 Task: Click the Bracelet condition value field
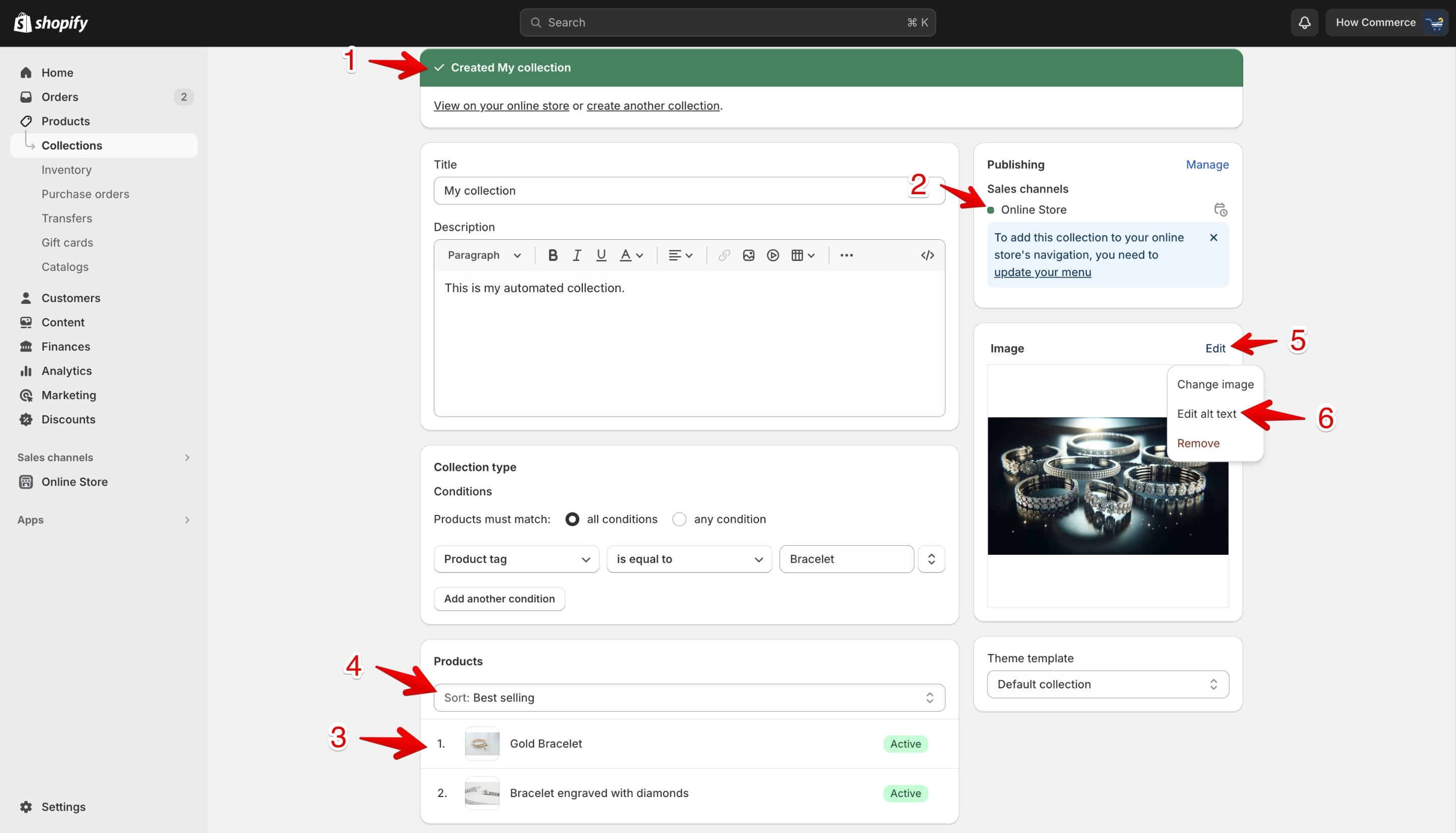pyautogui.click(x=846, y=559)
